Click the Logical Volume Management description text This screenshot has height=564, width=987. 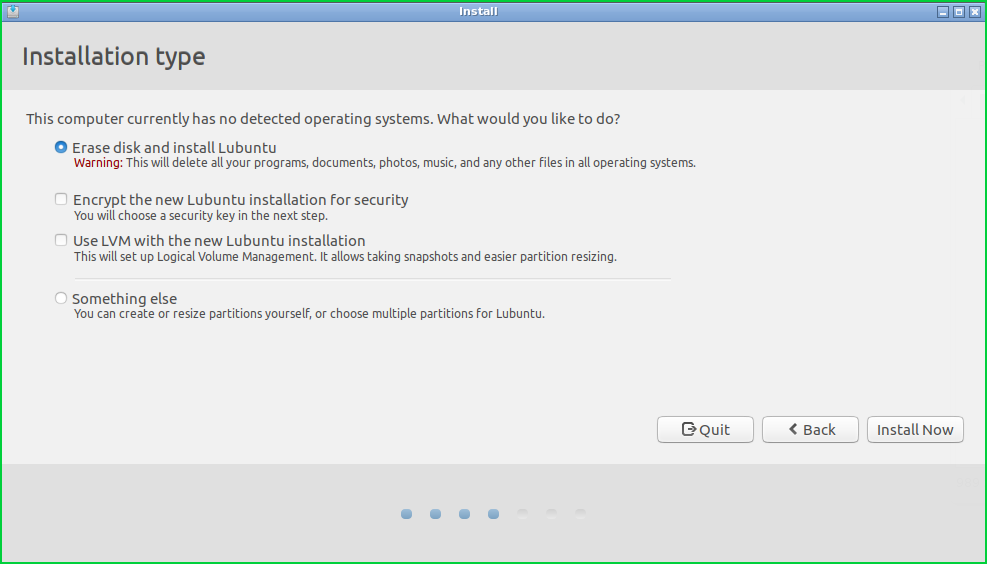pos(345,257)
